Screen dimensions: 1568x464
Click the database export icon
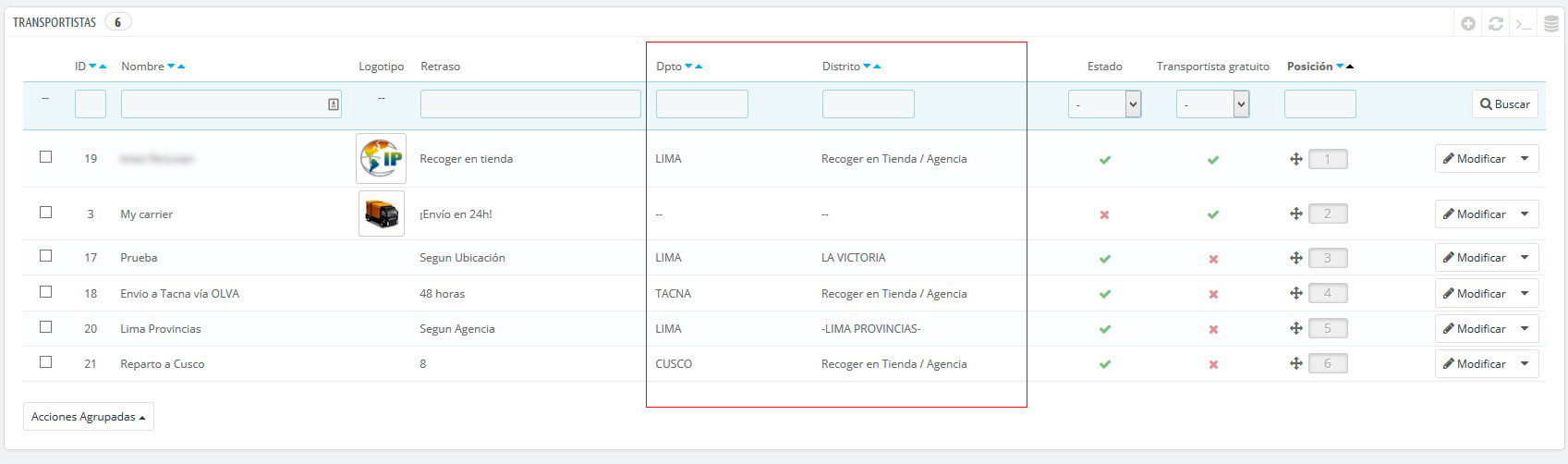click(1551, 24)
